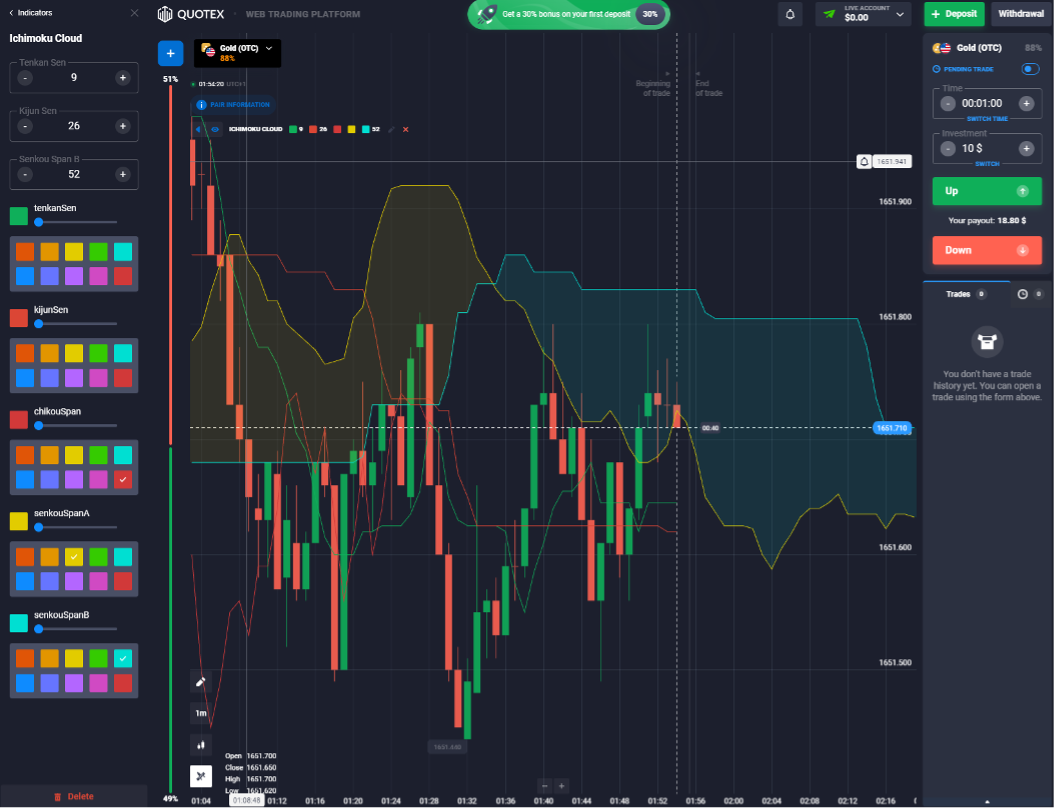The image size is (1057, 809).
Task: Click the white trade-markers icon below chart tools
Action: (200, 776)
